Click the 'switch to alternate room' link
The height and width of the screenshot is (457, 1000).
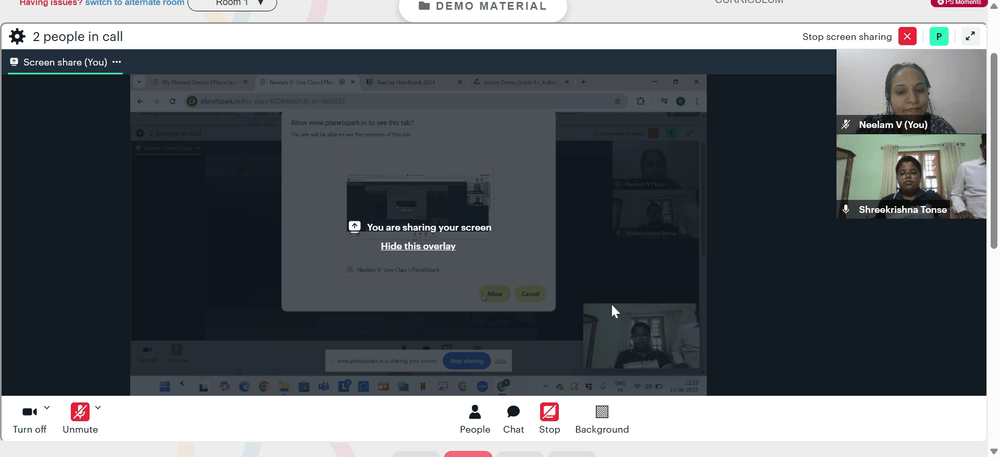135,3
